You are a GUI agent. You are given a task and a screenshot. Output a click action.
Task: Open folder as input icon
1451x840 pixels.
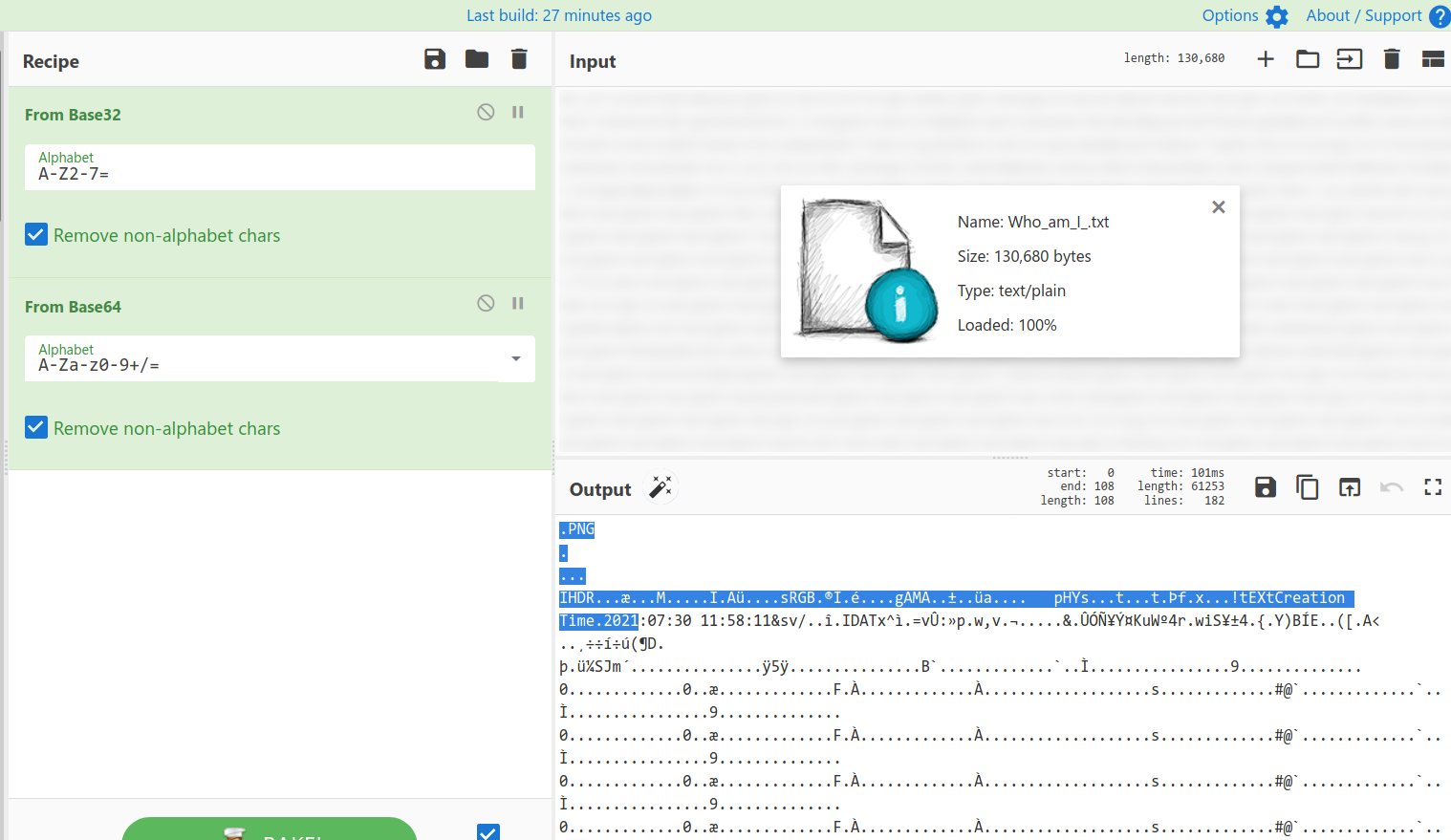click(x=1308, y=59)
